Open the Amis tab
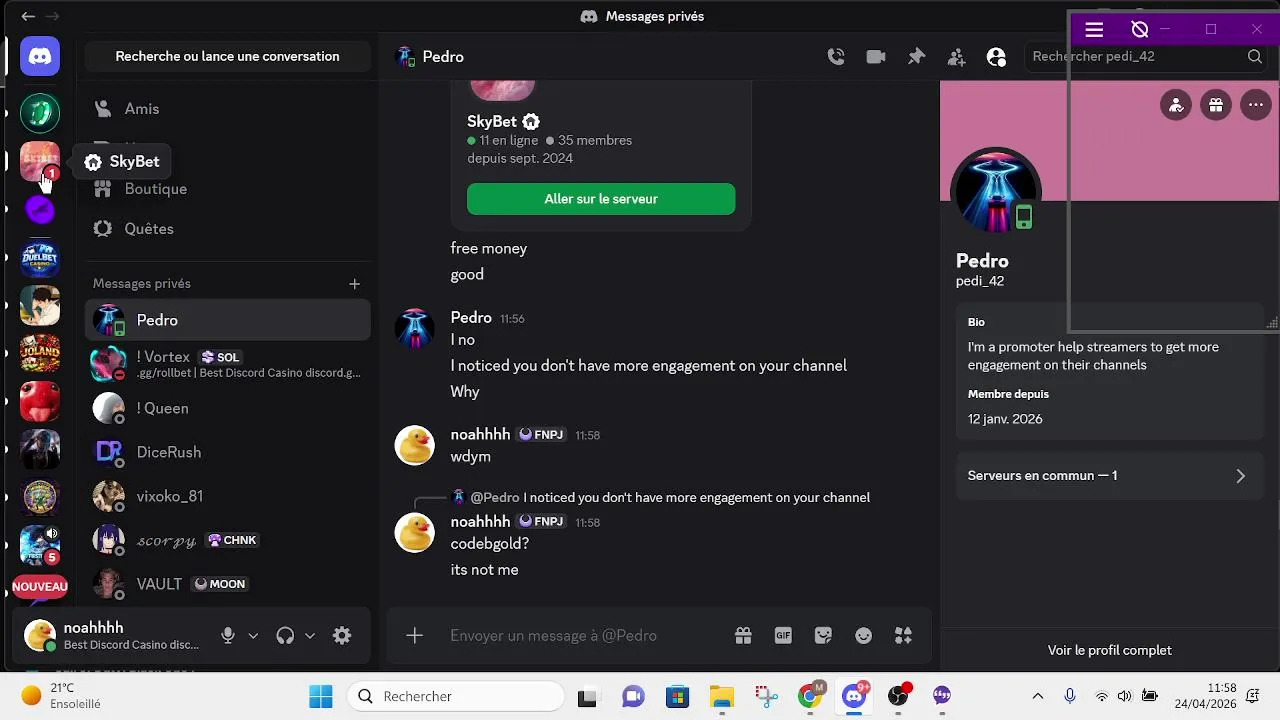The image size is (1280, 720). click(228, 108)
